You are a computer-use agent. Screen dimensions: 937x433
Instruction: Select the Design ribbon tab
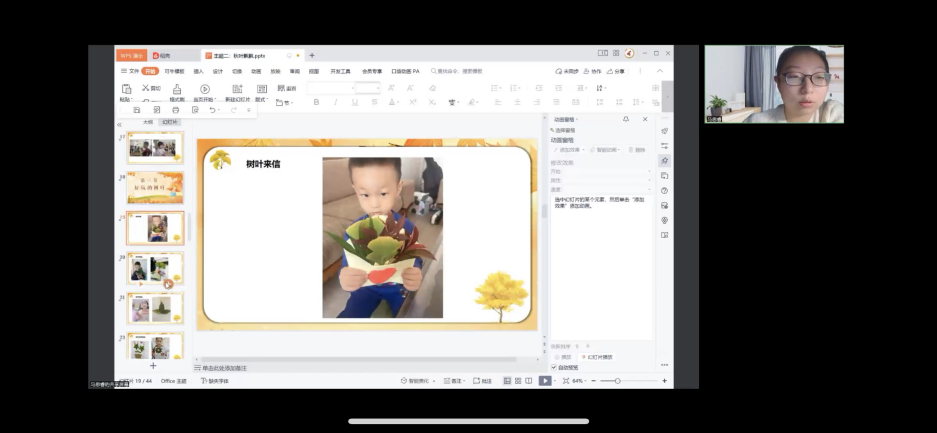click(218, 71)
